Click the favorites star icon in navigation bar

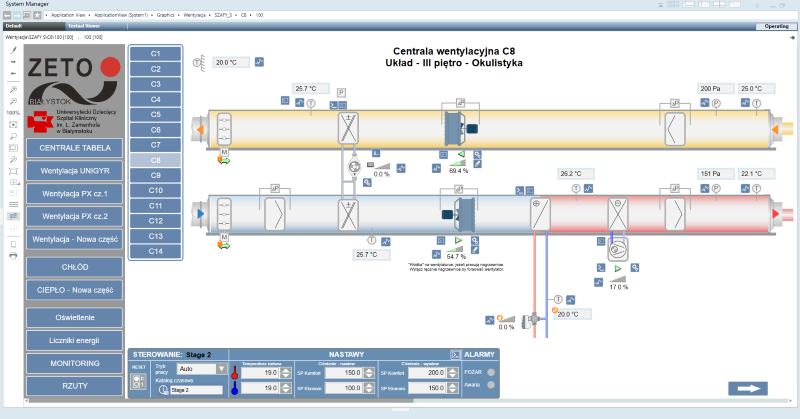[37, 15]
